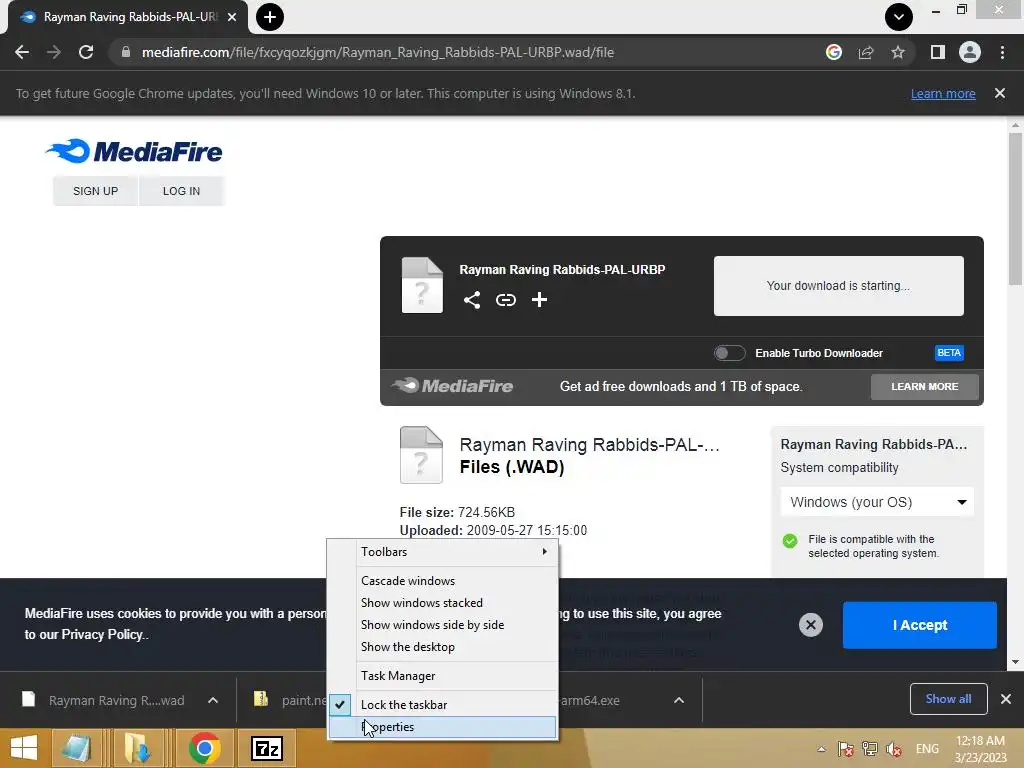
Task: Close the Rayman Raving Rabbids tab
Action: (232, 17)
